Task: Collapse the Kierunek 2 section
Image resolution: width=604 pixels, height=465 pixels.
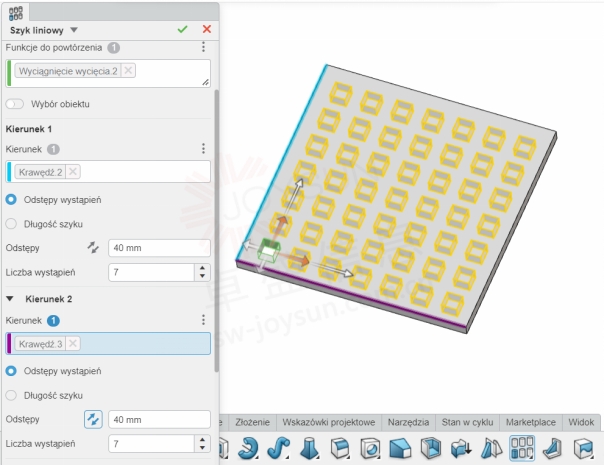Action: [11, 298]
